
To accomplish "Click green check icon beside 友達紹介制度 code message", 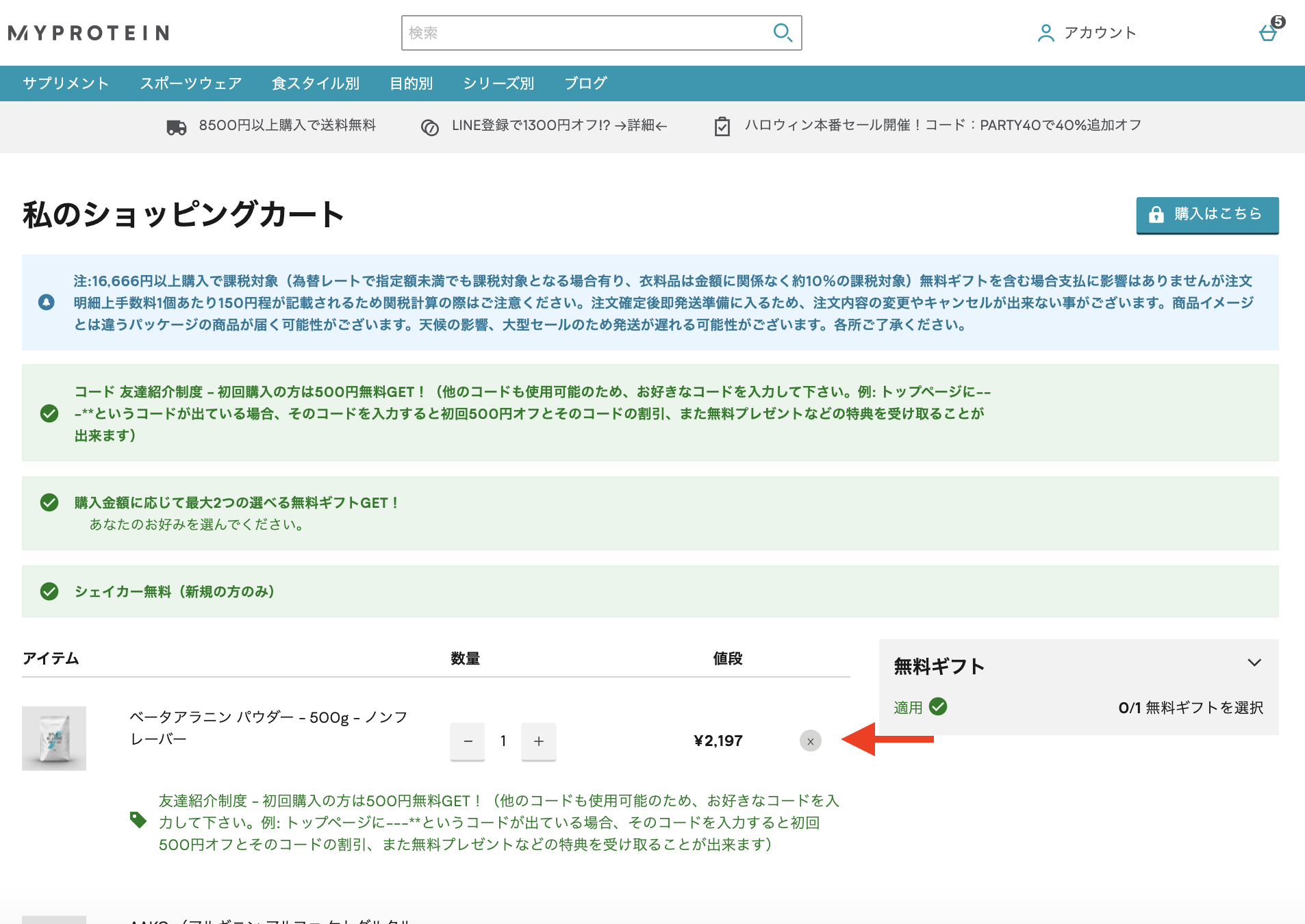I will coord(49,413).
